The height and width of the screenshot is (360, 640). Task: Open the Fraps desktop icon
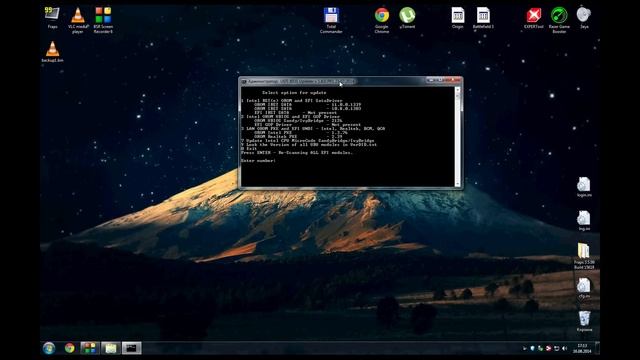pos(52,18)
